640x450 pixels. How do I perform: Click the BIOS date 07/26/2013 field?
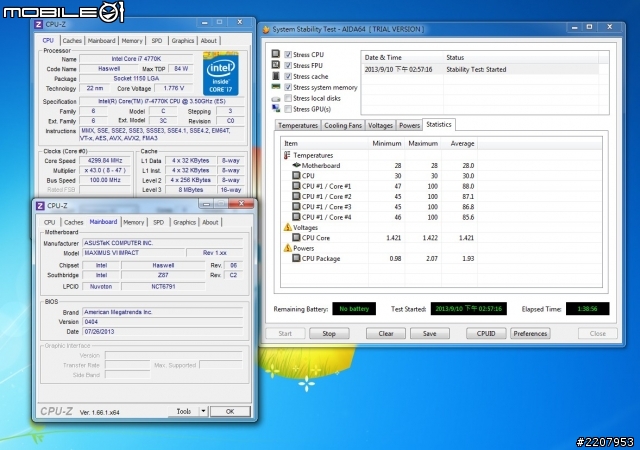click(162, 332)
